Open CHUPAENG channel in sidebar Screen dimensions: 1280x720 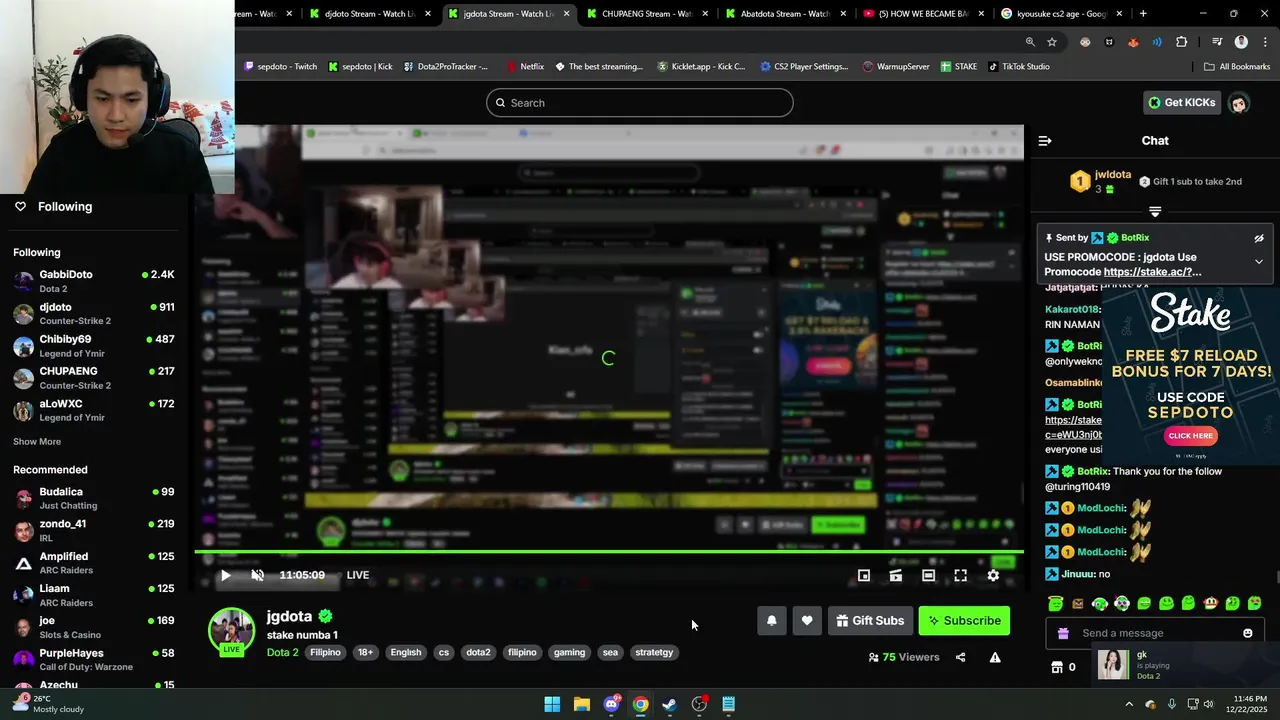[94, 378]
